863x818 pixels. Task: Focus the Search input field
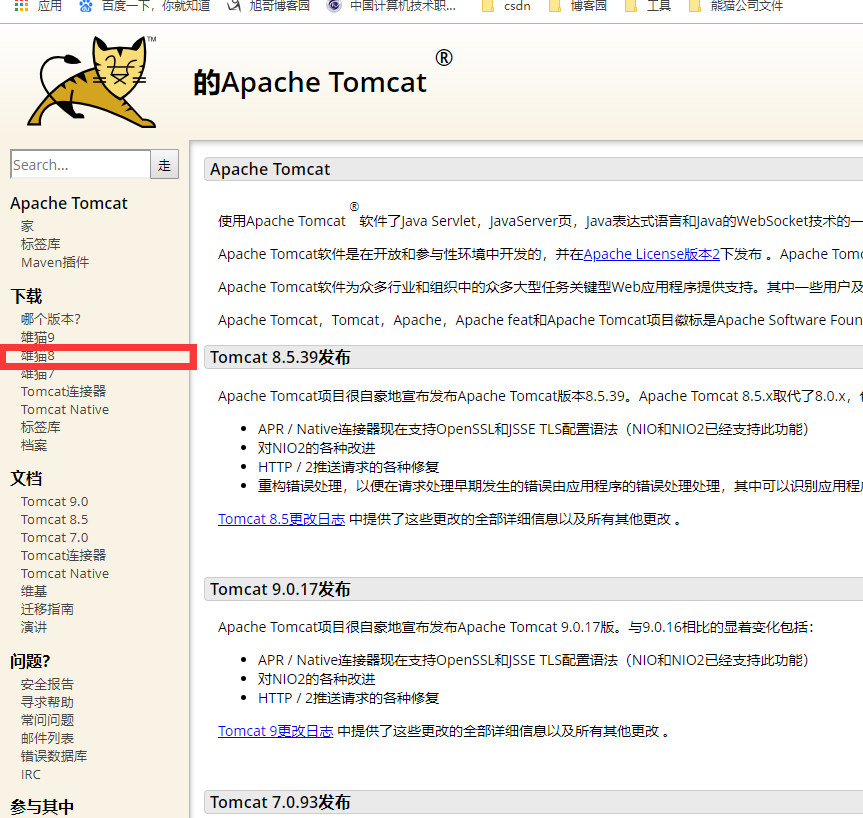(x=80, y=164)
